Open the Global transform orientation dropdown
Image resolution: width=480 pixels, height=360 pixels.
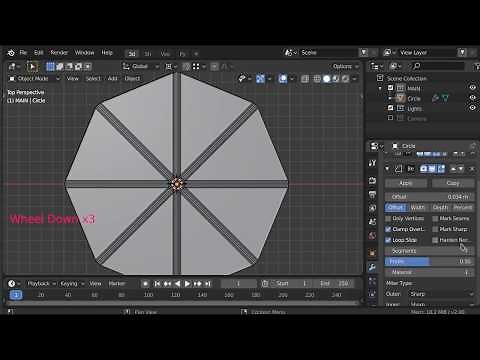point(140,66)
